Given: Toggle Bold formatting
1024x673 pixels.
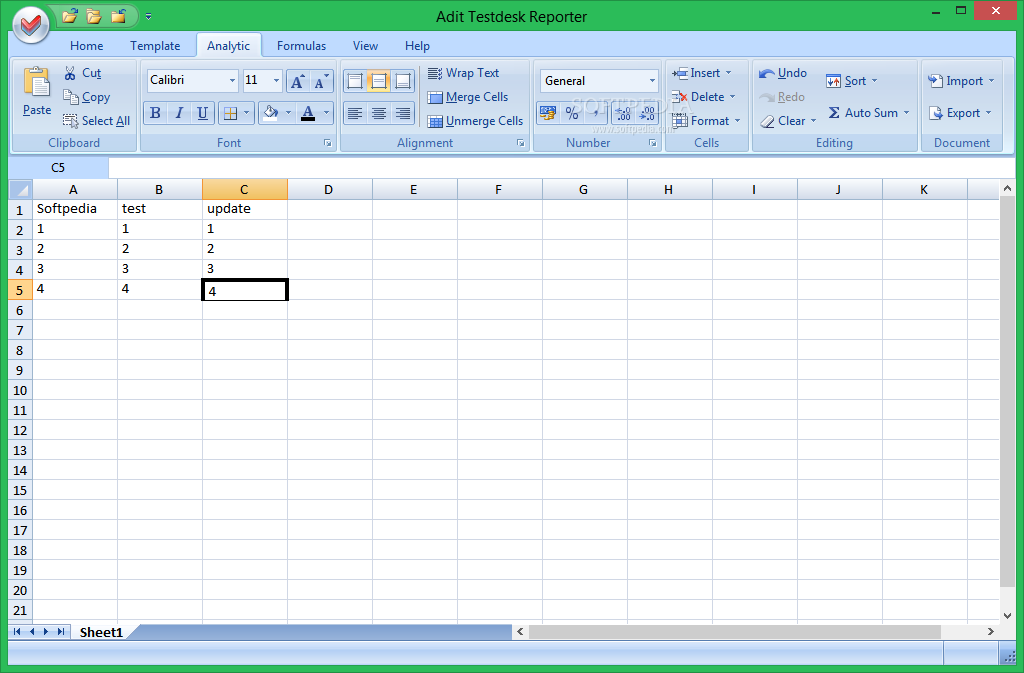Looking at the screenshot, I should (x=155, y=113).
